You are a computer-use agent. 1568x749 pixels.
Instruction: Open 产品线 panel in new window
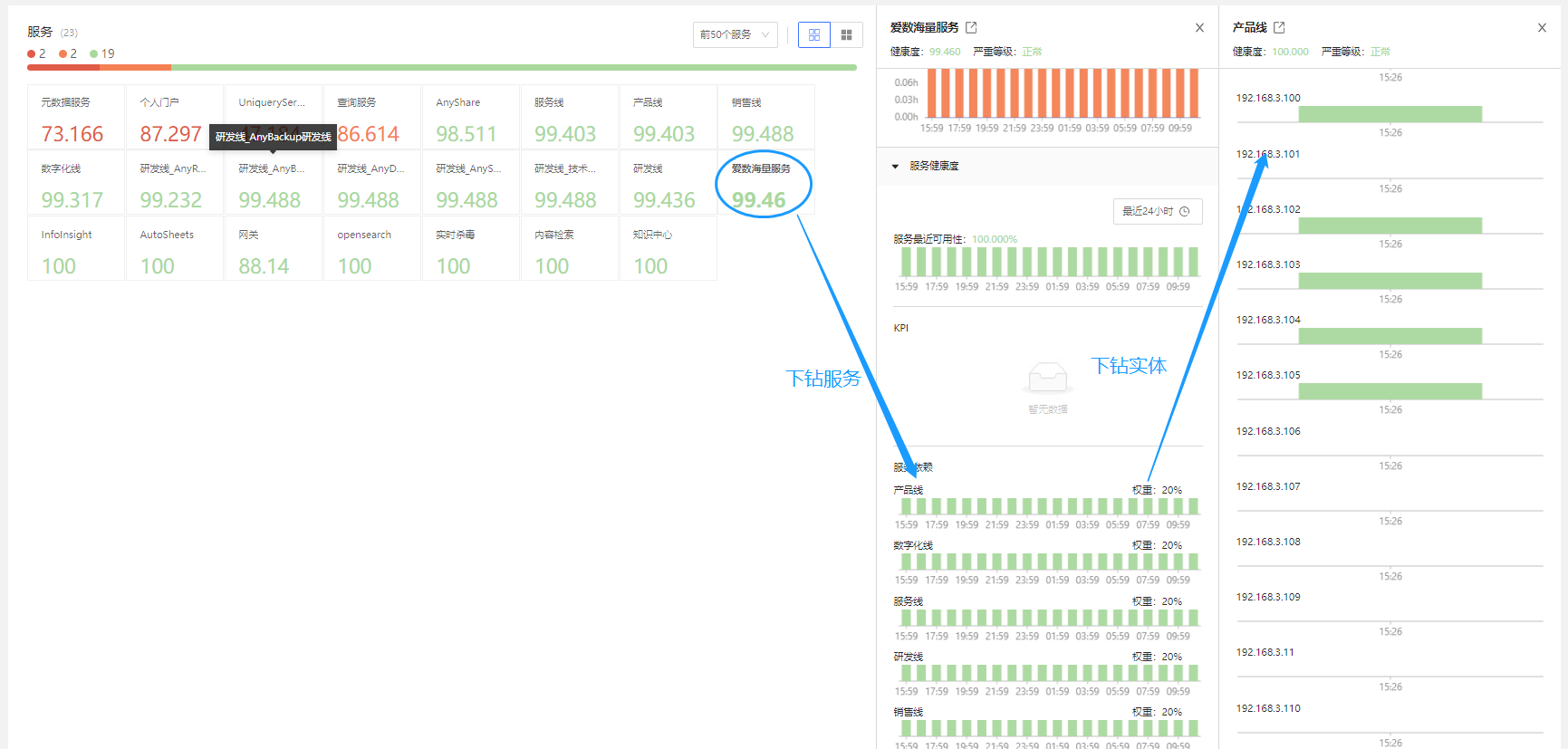[x=1279, y=27]
